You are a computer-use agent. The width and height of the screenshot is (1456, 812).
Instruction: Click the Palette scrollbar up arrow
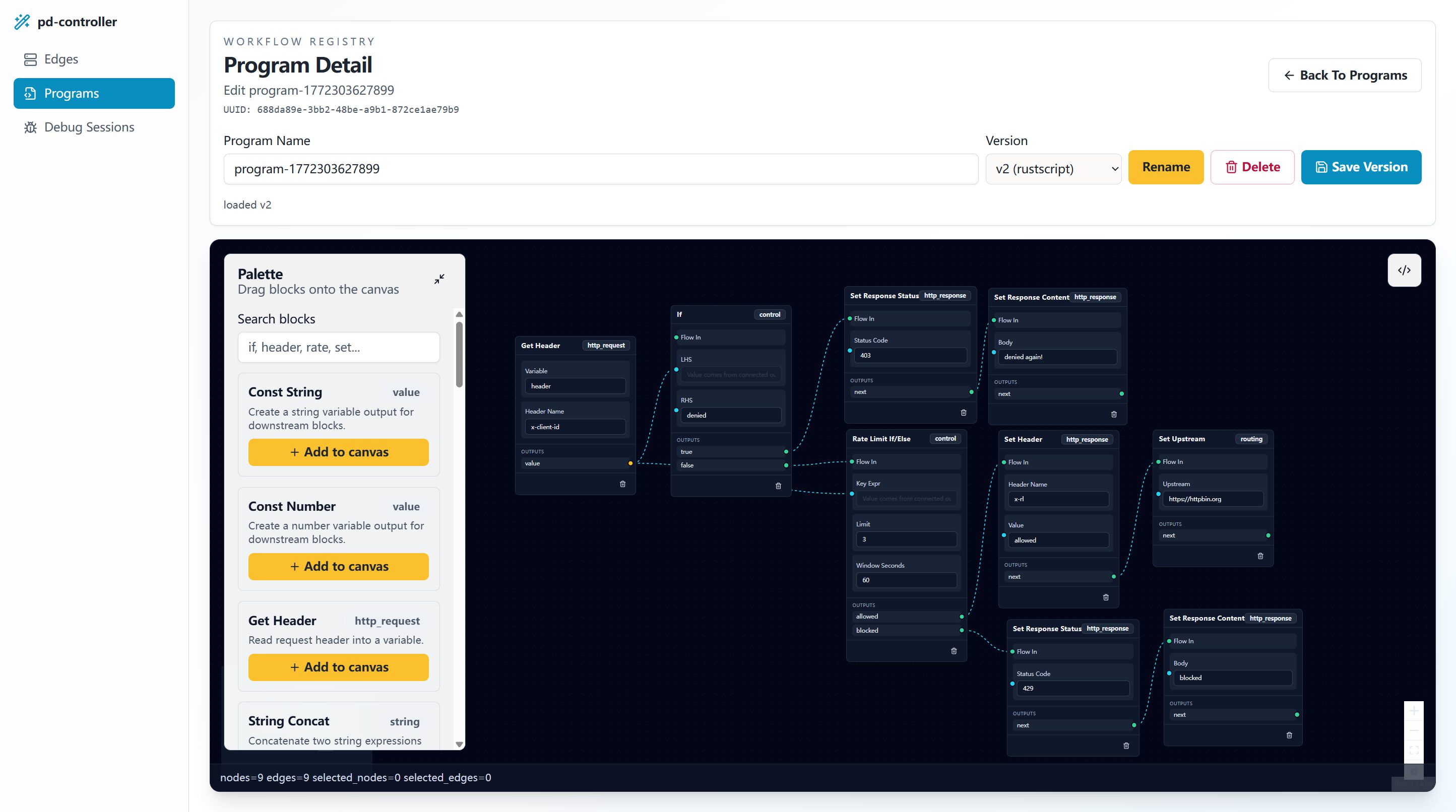[459, 314]
